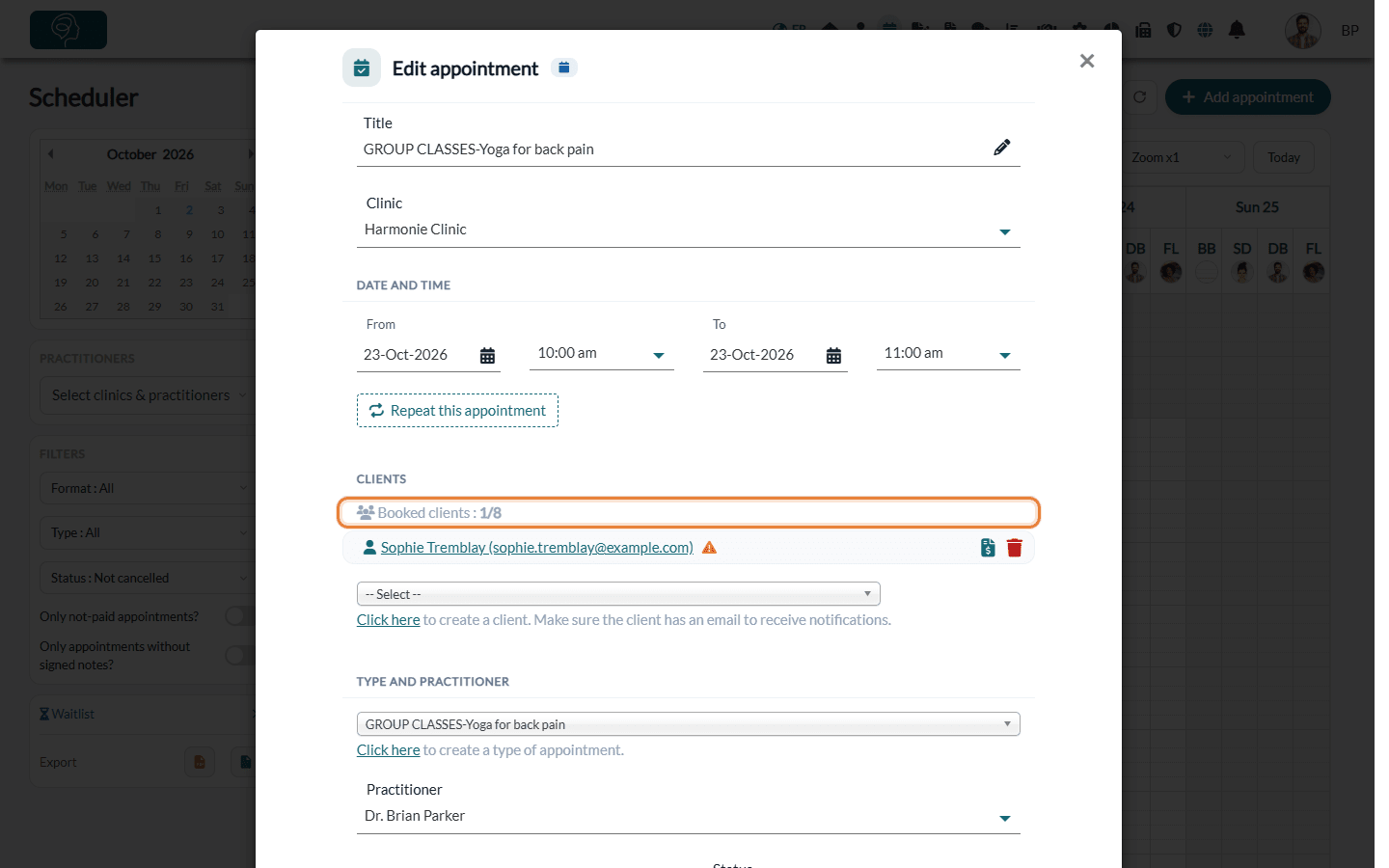Export the schedule using the orange PDF icon
This screenshot has width=1389, height=868.
(200, 762)
